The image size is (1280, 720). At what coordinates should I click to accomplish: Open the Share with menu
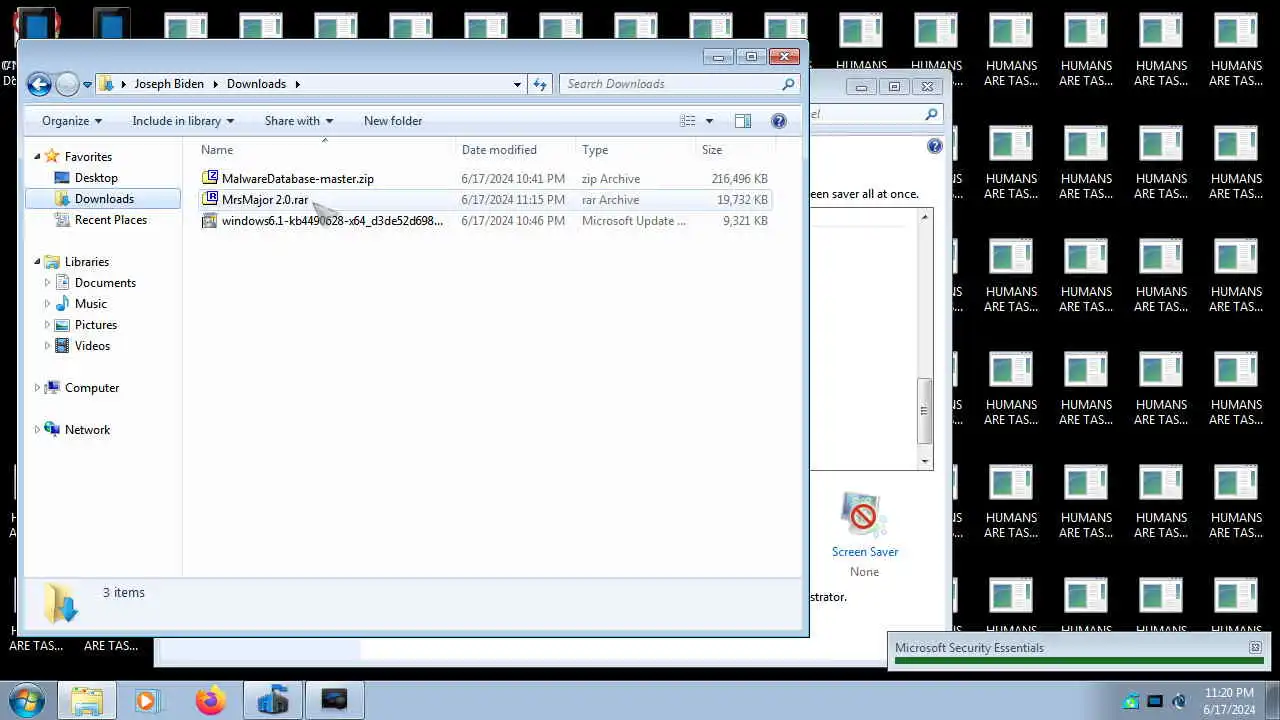tap(298, 121)
